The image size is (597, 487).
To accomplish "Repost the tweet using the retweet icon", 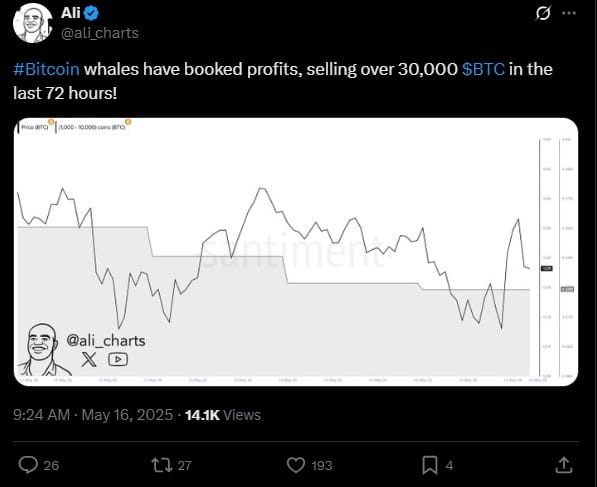I will point(160,465).
